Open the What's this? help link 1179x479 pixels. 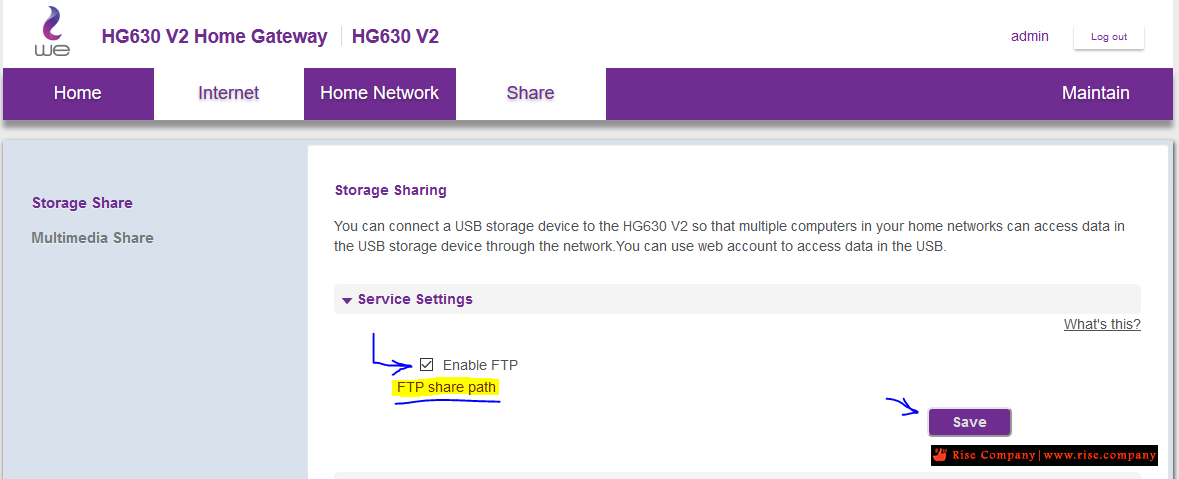pyautogui.click(x=1102, y=324)
